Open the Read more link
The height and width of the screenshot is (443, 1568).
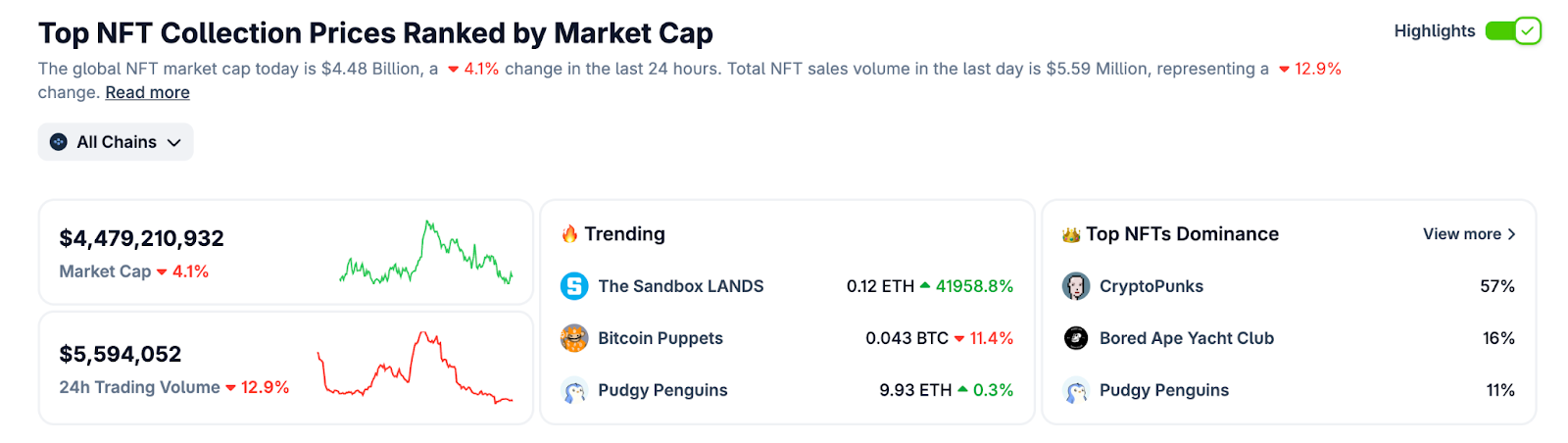[x=147, y=93]
